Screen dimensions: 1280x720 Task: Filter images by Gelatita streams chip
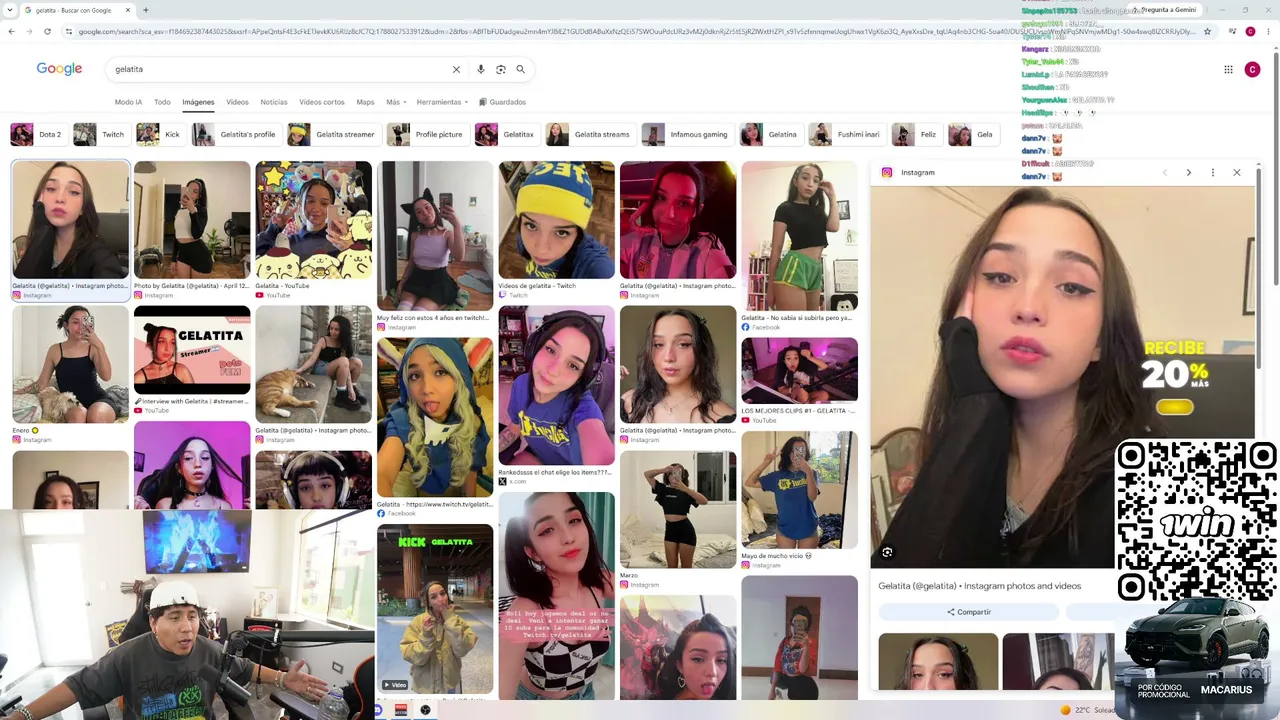click(x=589, y=134)
